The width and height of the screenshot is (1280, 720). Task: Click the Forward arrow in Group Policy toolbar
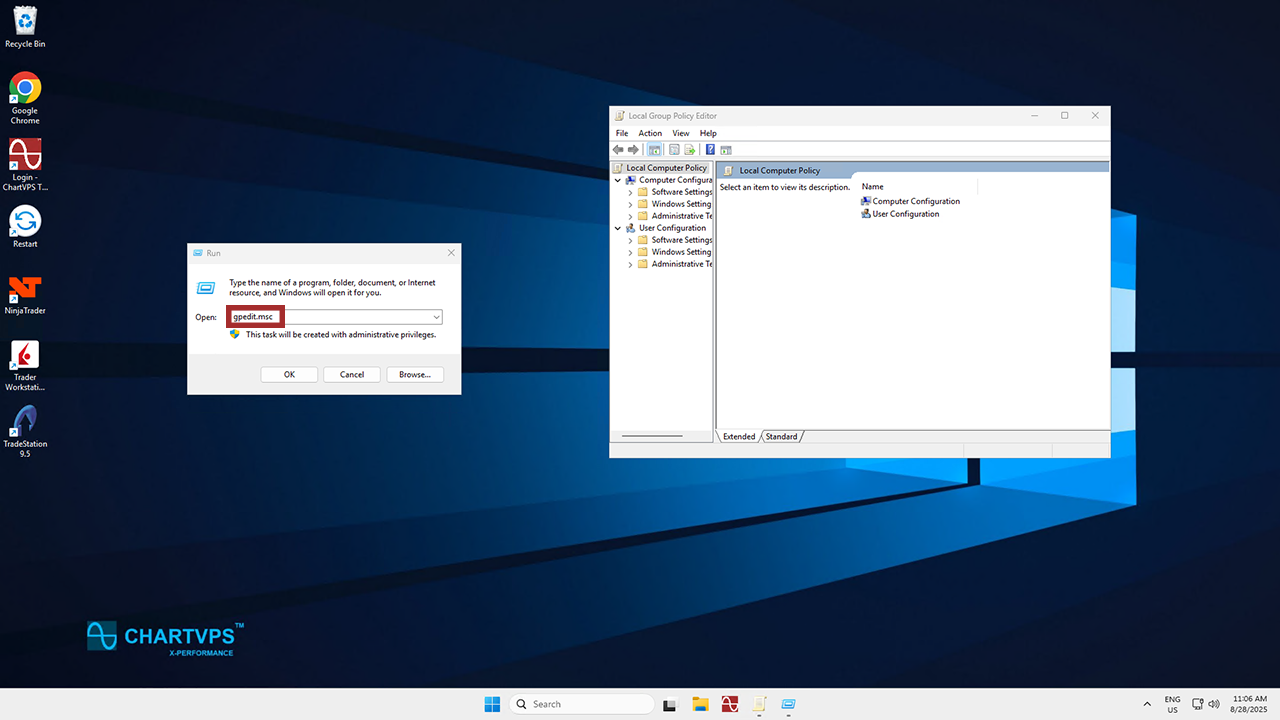pyautogui.click(x=633, y=150)
